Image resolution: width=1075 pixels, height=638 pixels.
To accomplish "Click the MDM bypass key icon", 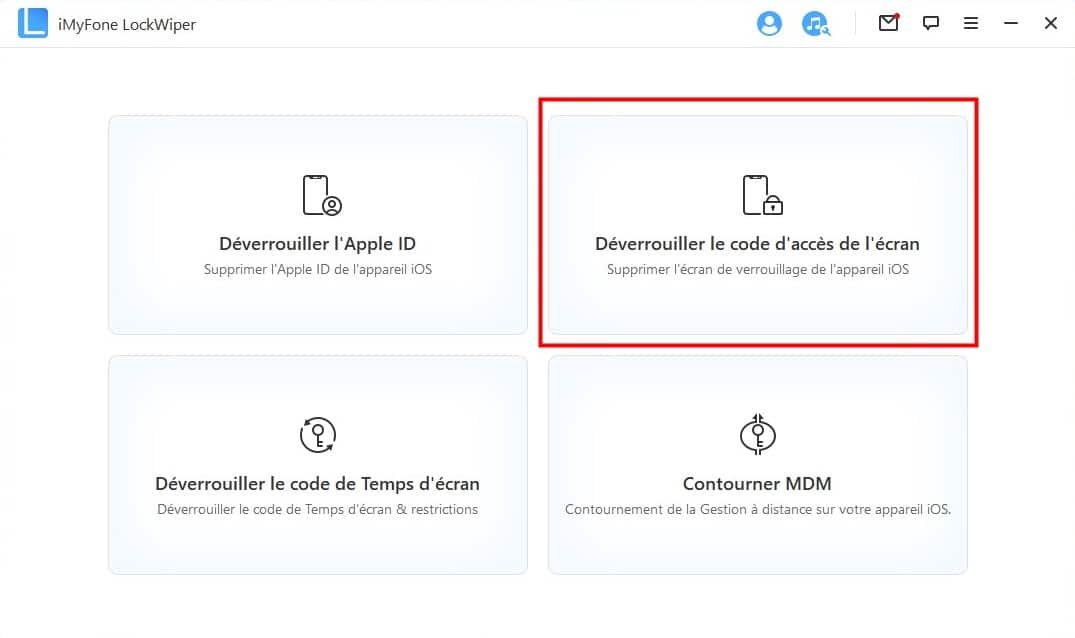I will coord(757,434).
